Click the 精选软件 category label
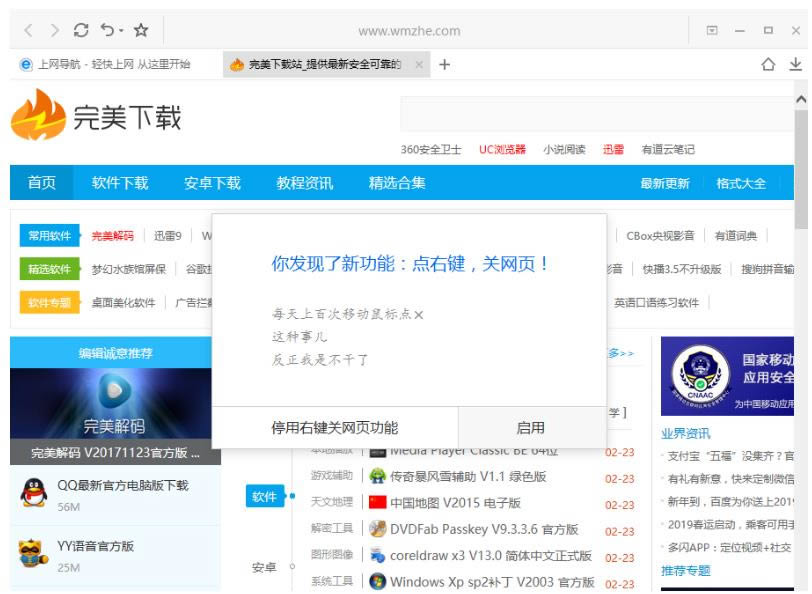Screen dimensions: 812x594 pos(50,269)
